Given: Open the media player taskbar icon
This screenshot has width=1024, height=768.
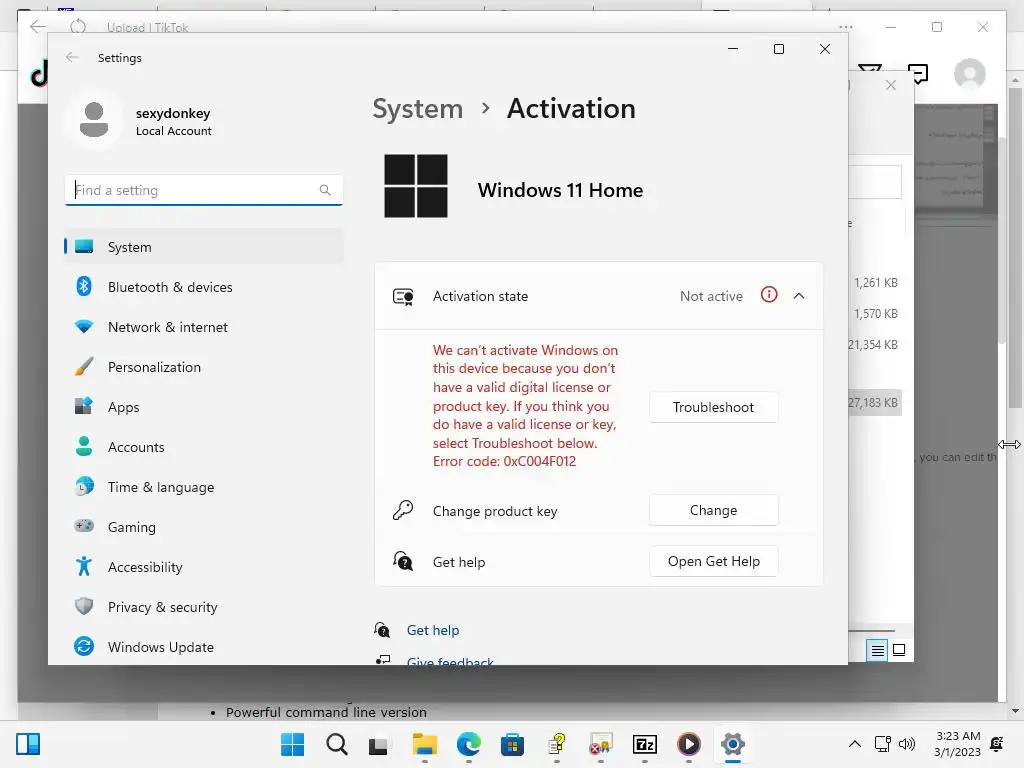Looking at the screenshot, I should click(689, 744).
